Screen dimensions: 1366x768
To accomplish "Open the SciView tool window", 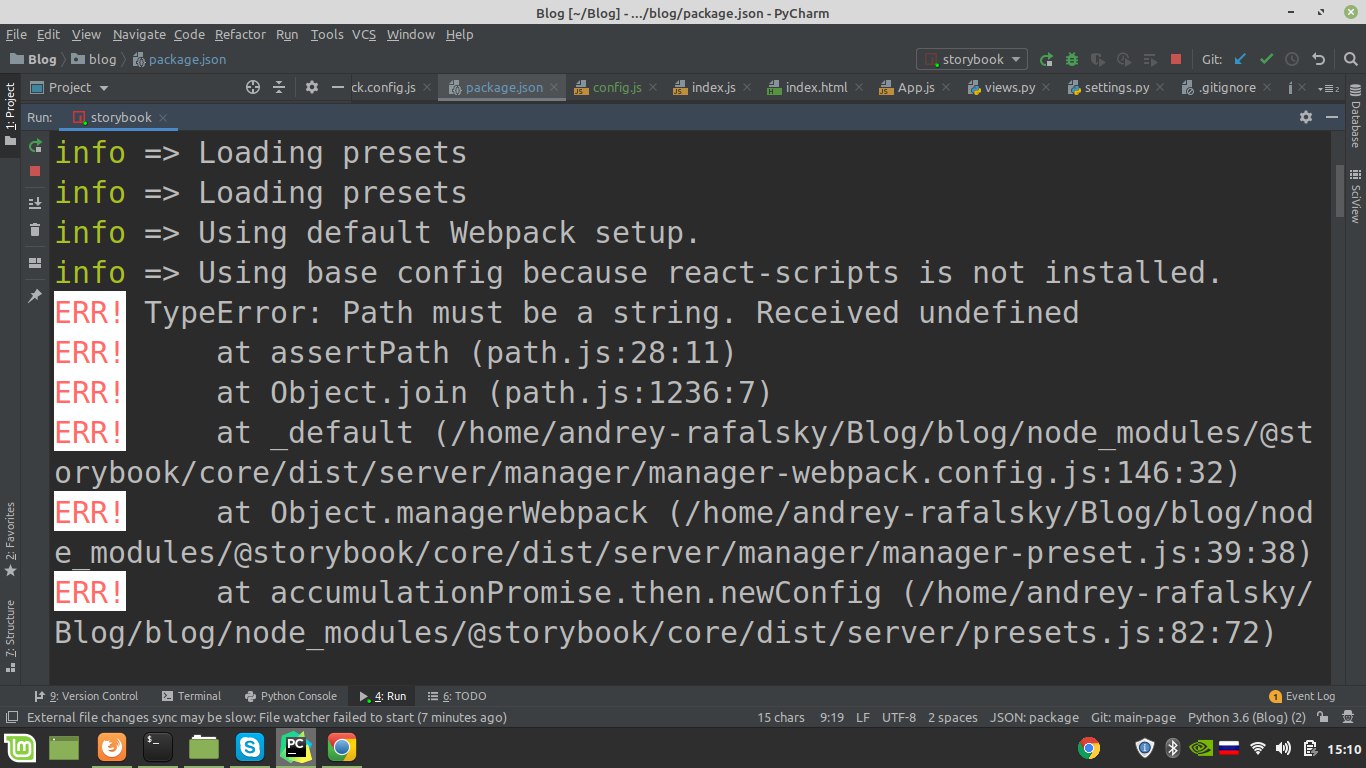I will (x=1356, y=197).
